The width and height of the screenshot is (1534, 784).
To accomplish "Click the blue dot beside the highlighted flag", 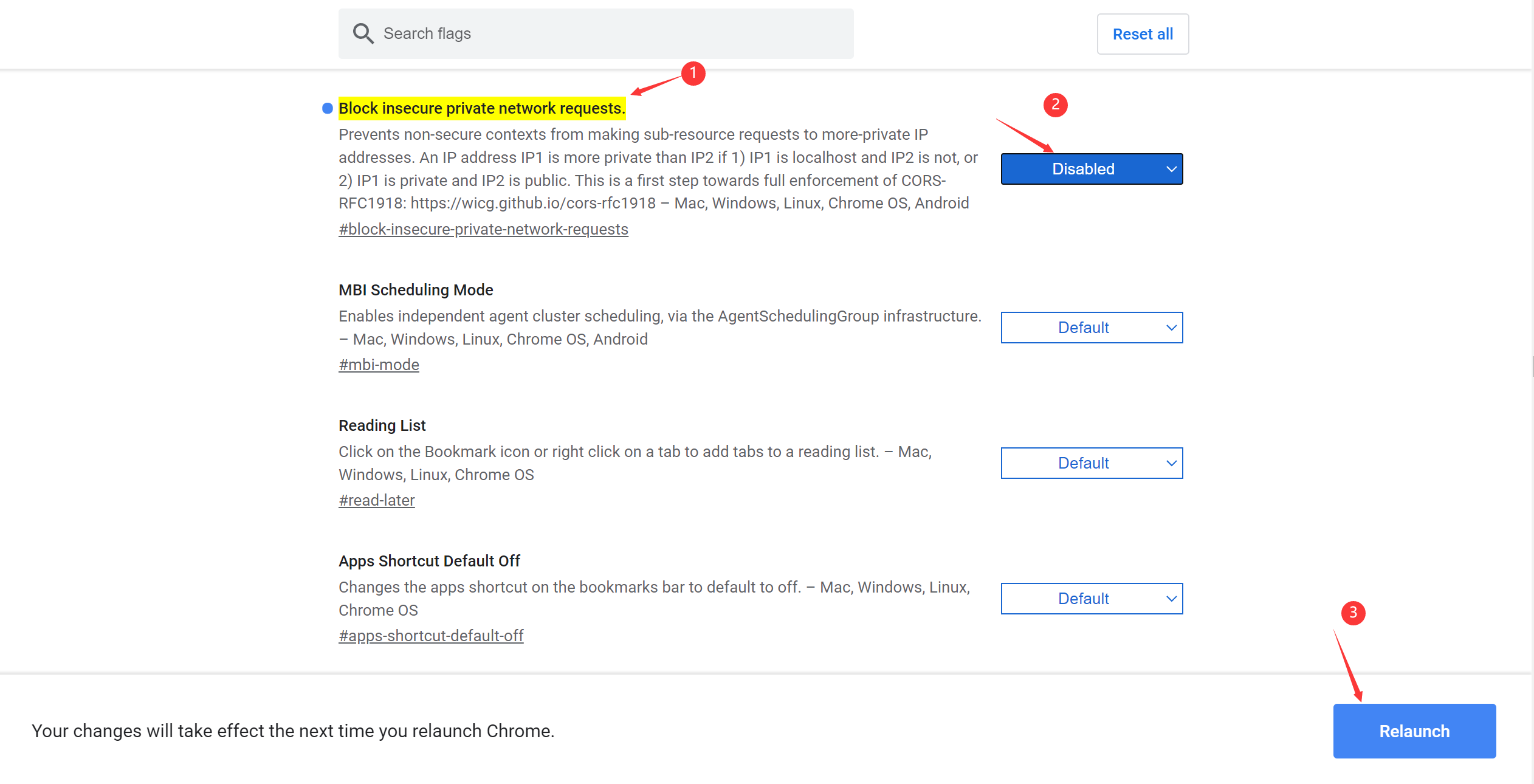I will tap(327, 107).
